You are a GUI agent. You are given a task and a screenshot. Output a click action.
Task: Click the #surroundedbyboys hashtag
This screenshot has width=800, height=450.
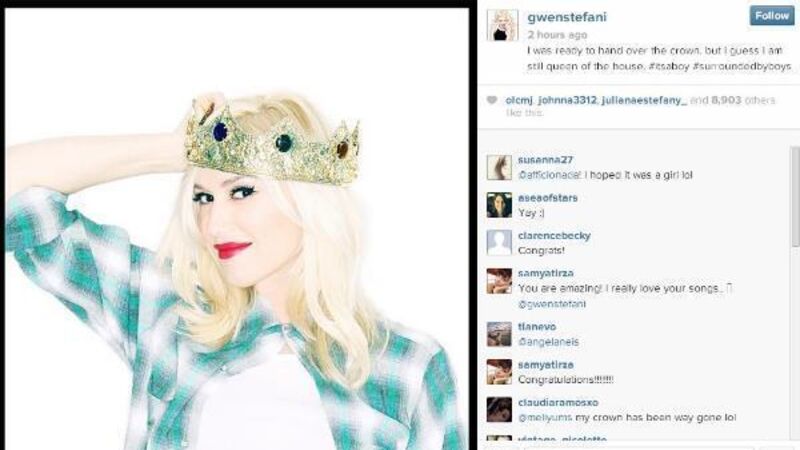742,66
